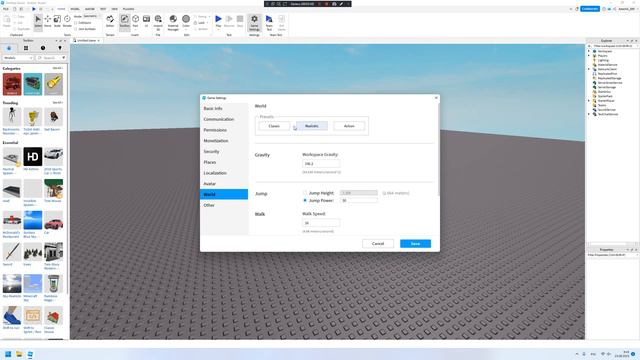The width and height of the screenshot is (640, 360).
Task: Choose the vehicle category thumbnail
Action: (x=12, y=84)
